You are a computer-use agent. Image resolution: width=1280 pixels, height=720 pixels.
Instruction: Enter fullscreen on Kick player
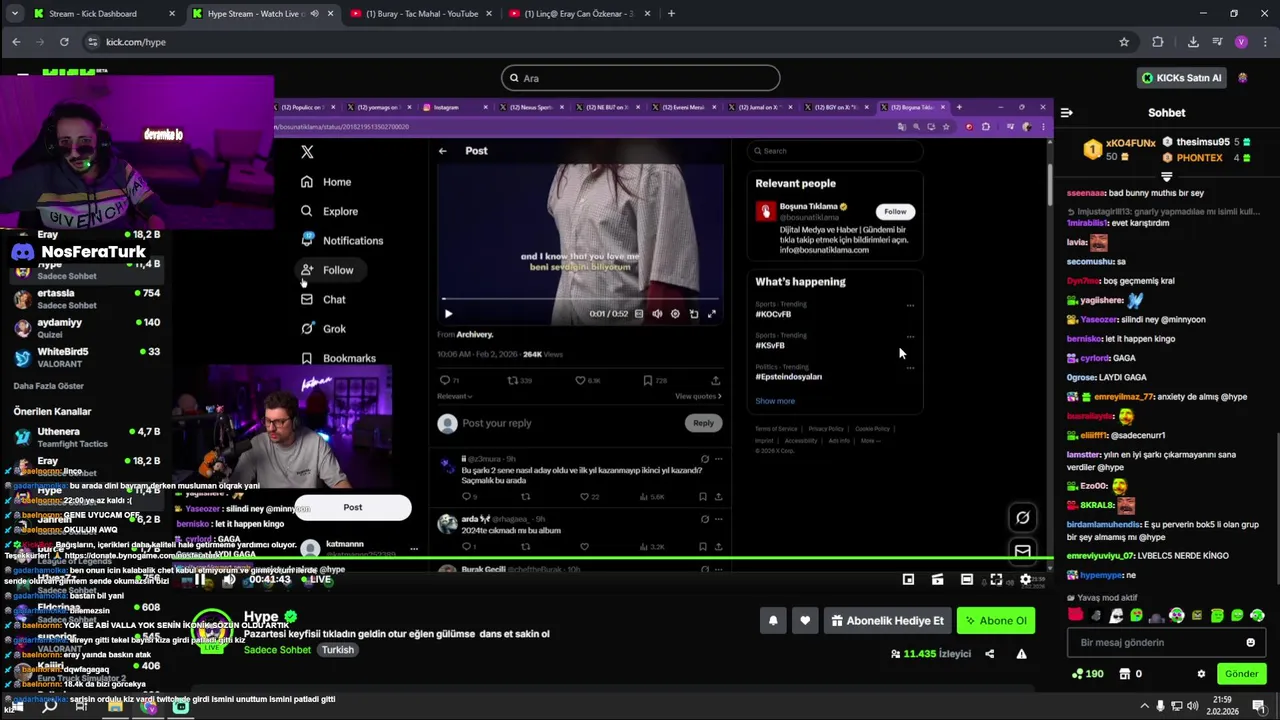tap(996, 579)
